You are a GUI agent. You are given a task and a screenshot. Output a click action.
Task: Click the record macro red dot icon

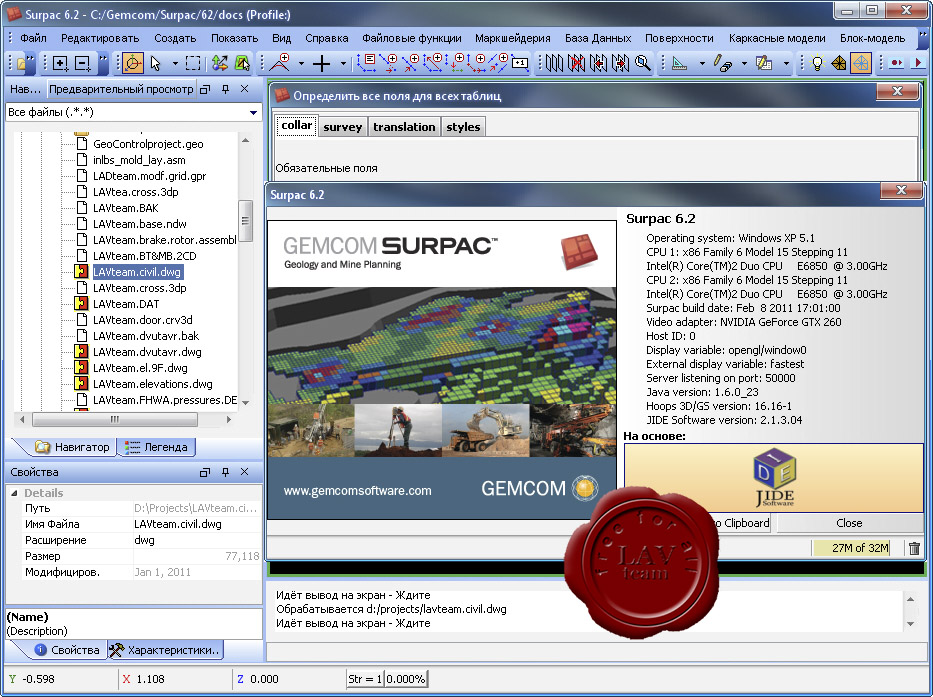896,63
